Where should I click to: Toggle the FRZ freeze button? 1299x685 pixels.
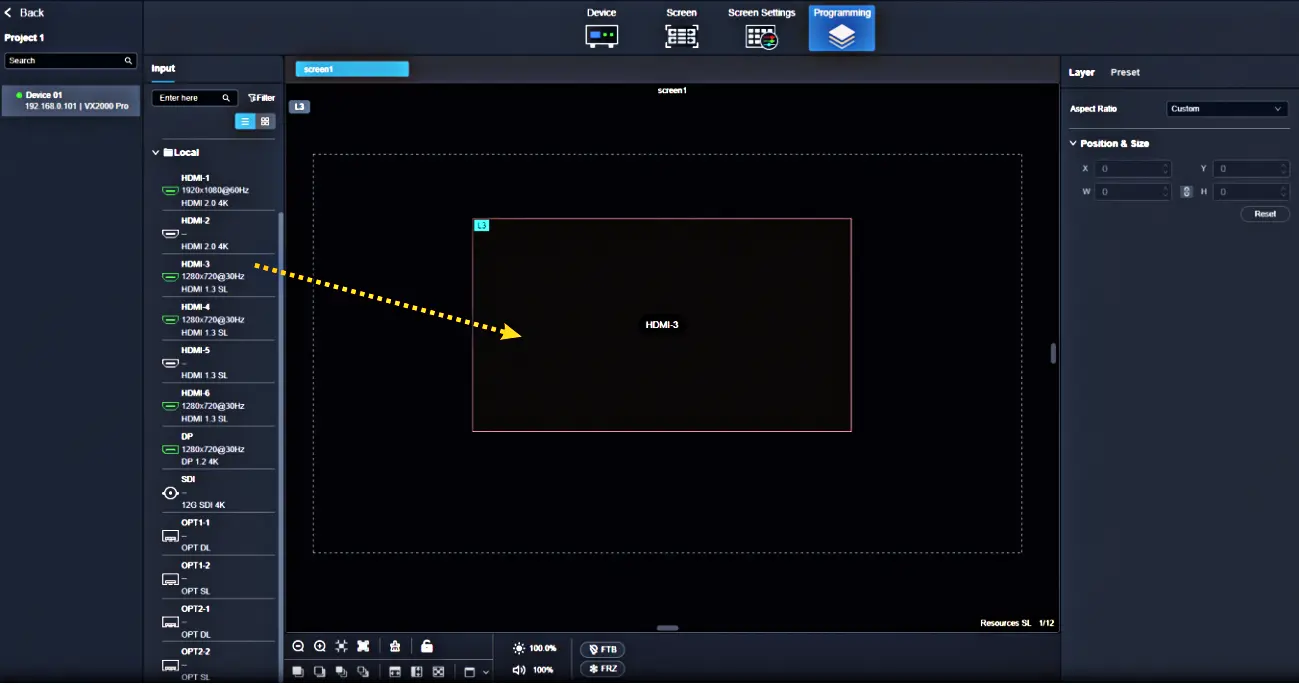tap(602, 669)
